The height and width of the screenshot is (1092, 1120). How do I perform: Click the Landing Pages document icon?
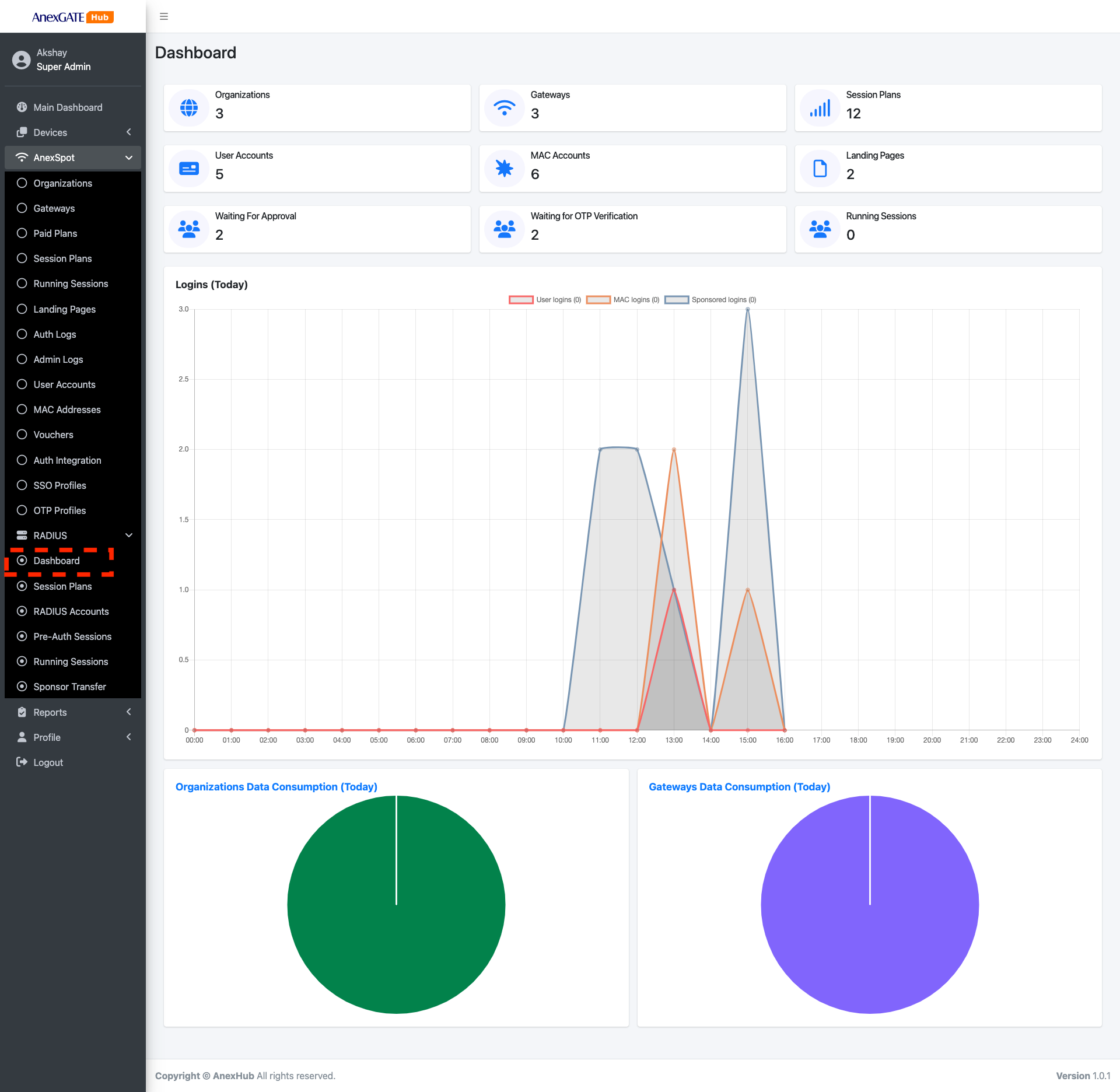(x=820, y=169)
